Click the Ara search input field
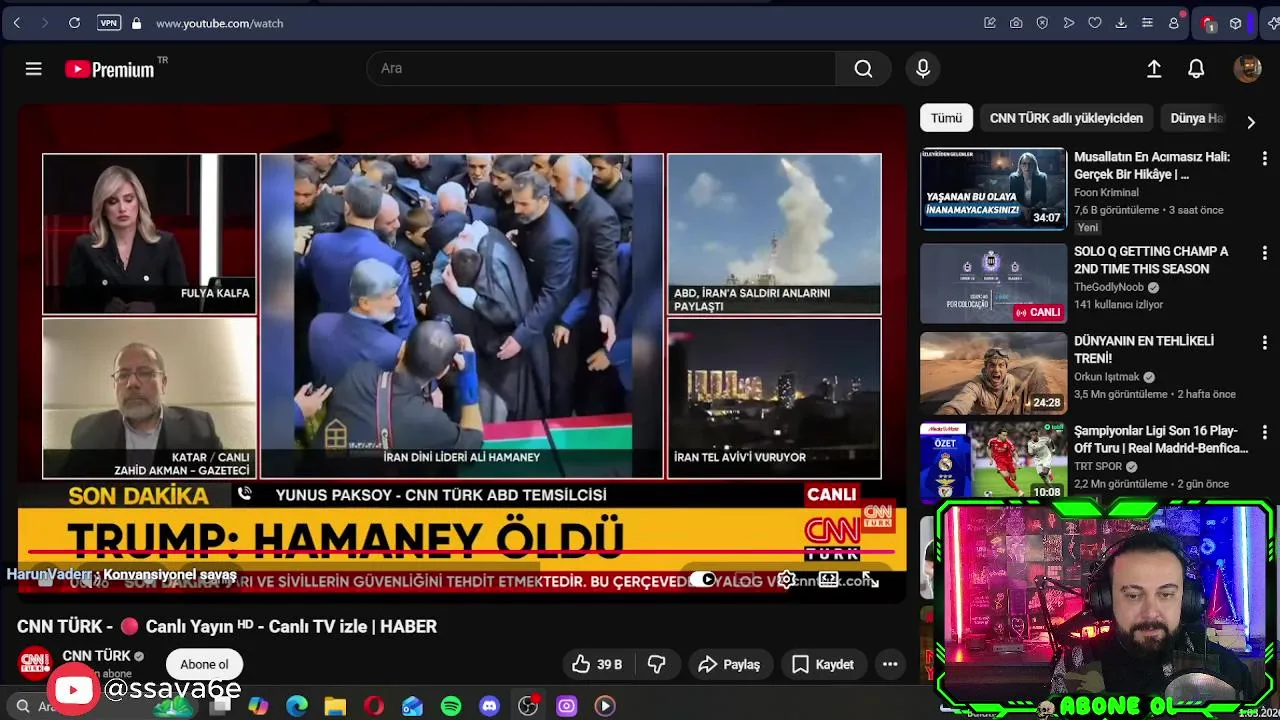 click(601, 68)
